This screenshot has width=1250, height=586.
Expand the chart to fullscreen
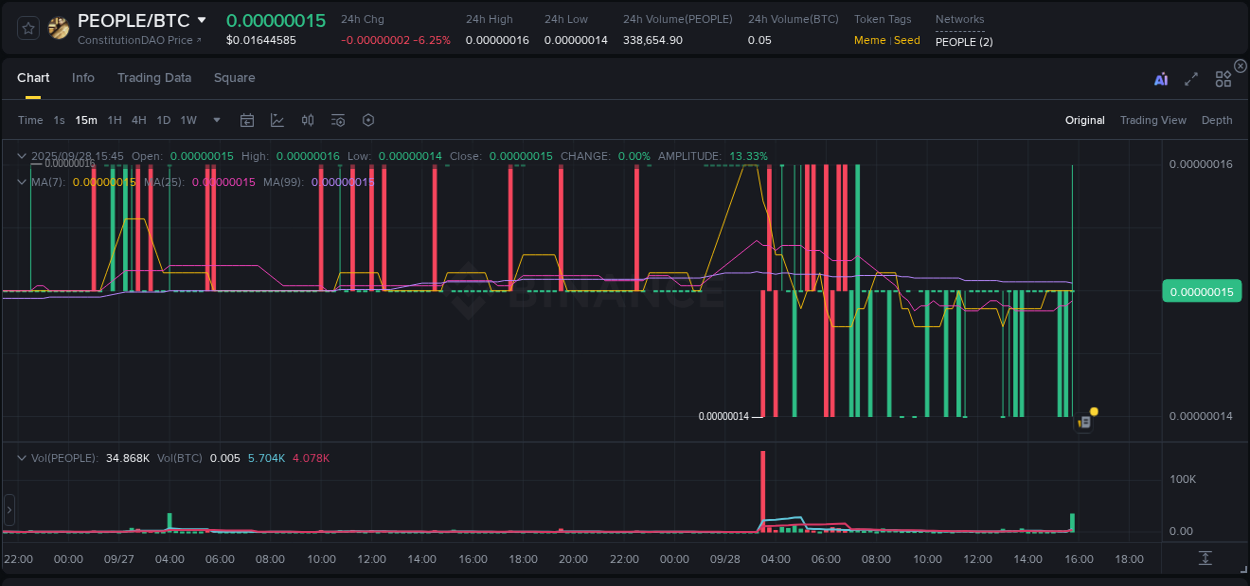tap(1191, 78)
